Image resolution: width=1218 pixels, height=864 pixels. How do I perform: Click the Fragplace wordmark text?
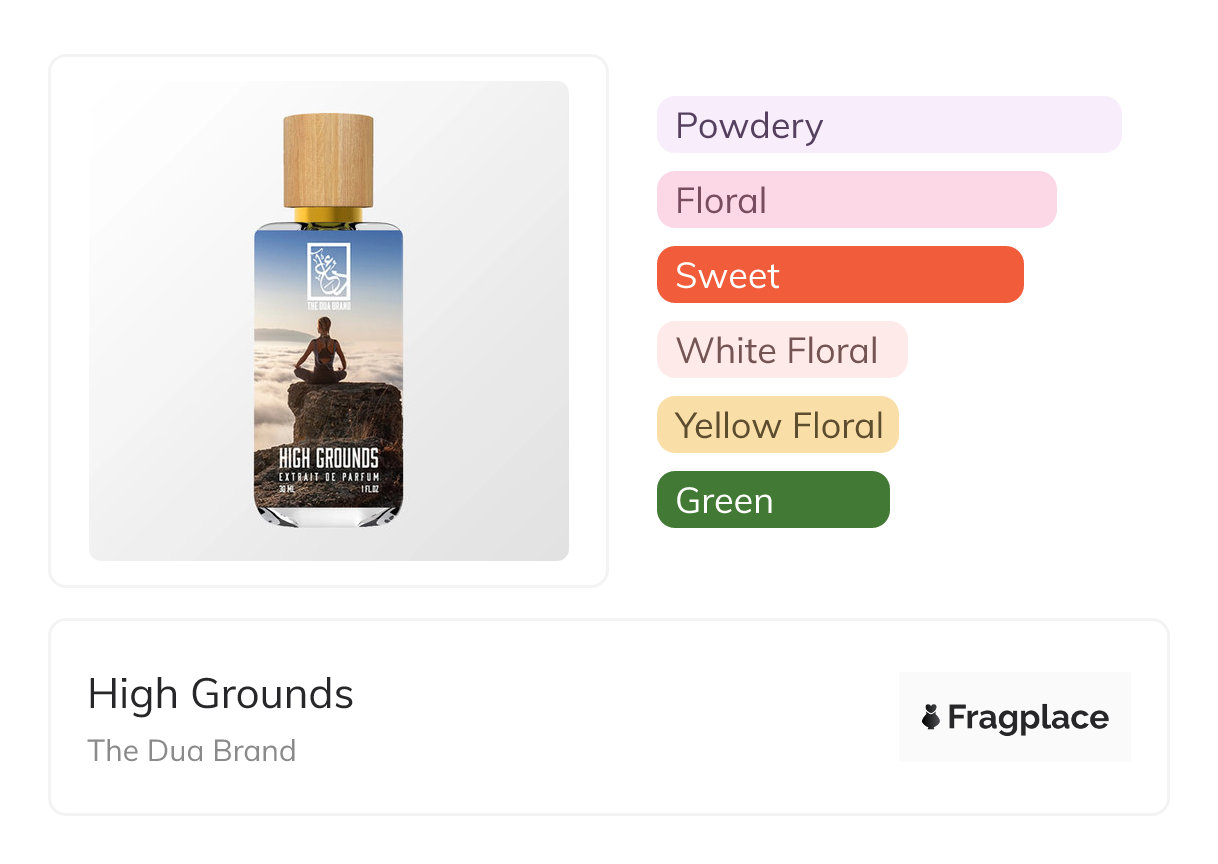pyautogui.click(x=1027, y=717)
